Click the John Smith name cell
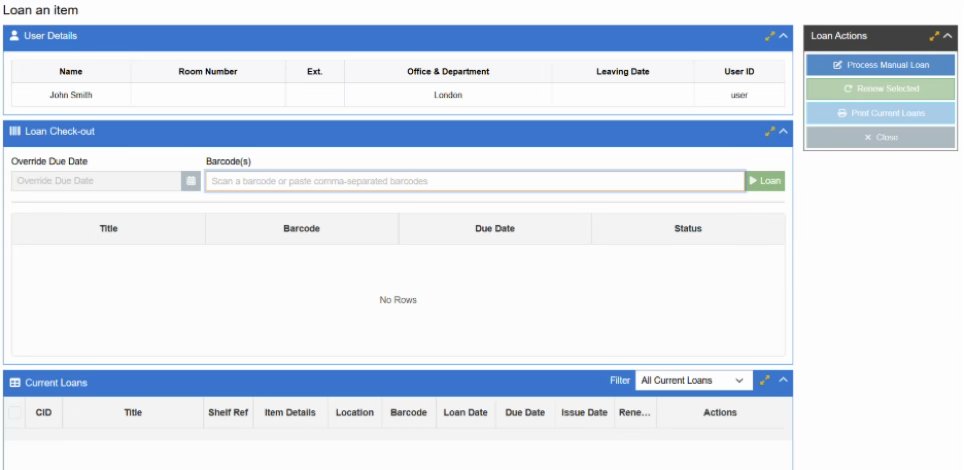This screenshot has width=964, height=470. [x=71, y=95]
